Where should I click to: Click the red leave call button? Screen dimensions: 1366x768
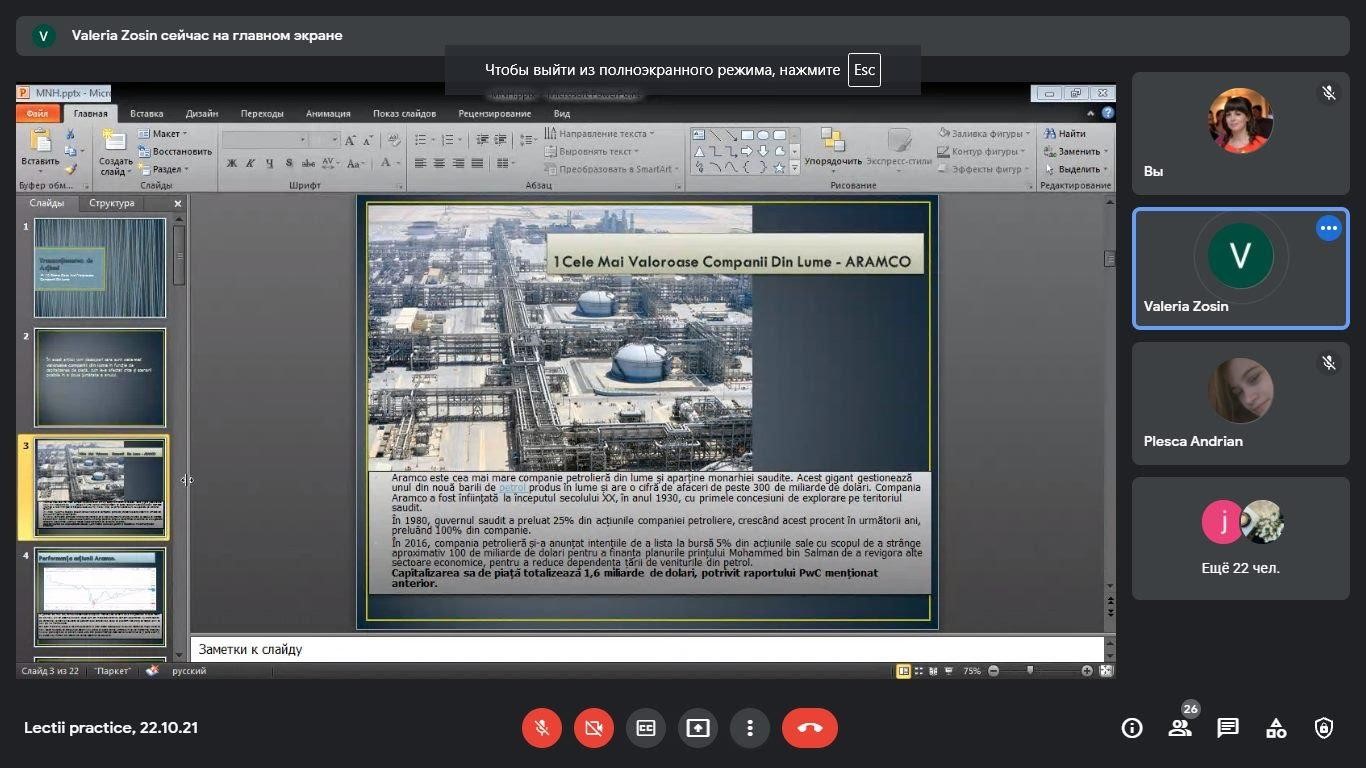809,728
